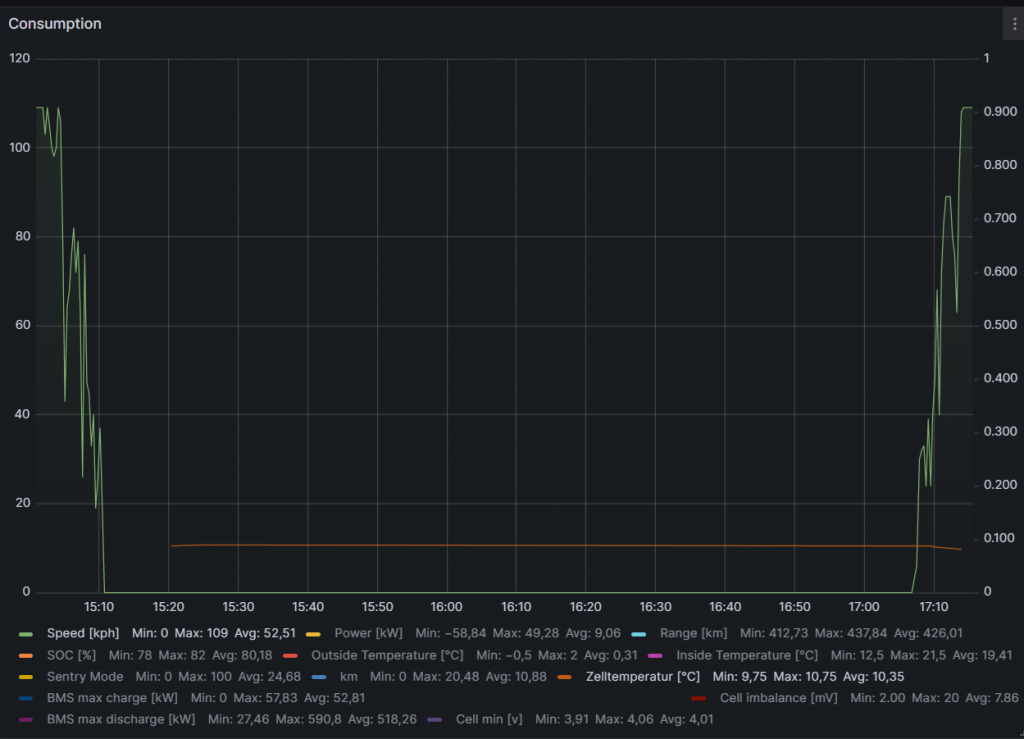Open color picker for Sentry Mode swatch
Screen dimensions: 1024x739
tap(26, 677)
